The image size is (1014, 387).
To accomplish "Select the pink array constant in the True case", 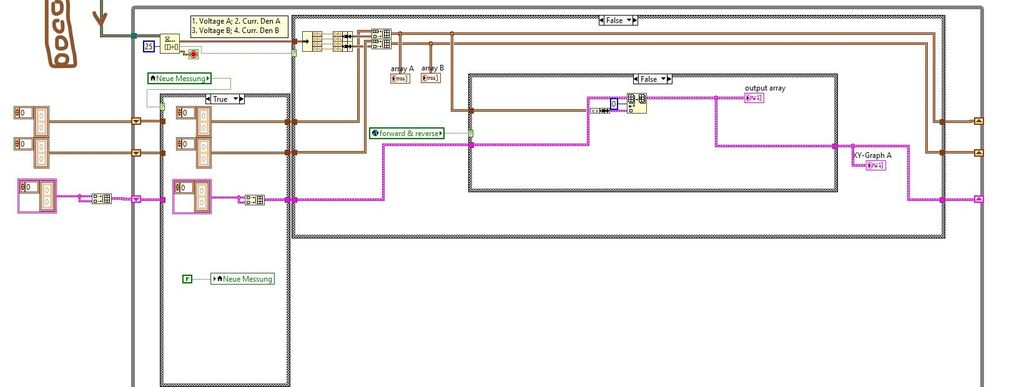I will (x=192, y=196).
